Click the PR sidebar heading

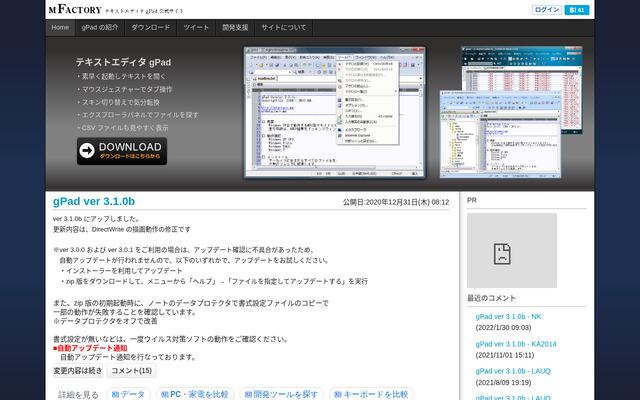coord(472,200)
